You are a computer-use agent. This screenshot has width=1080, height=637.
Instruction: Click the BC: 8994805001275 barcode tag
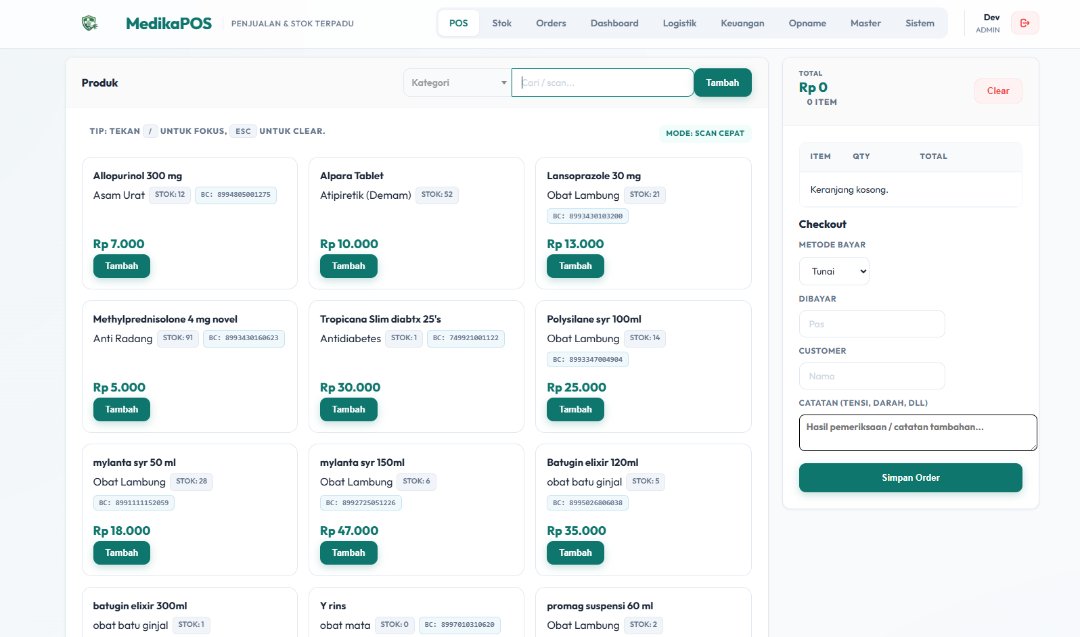click(236, 195)
